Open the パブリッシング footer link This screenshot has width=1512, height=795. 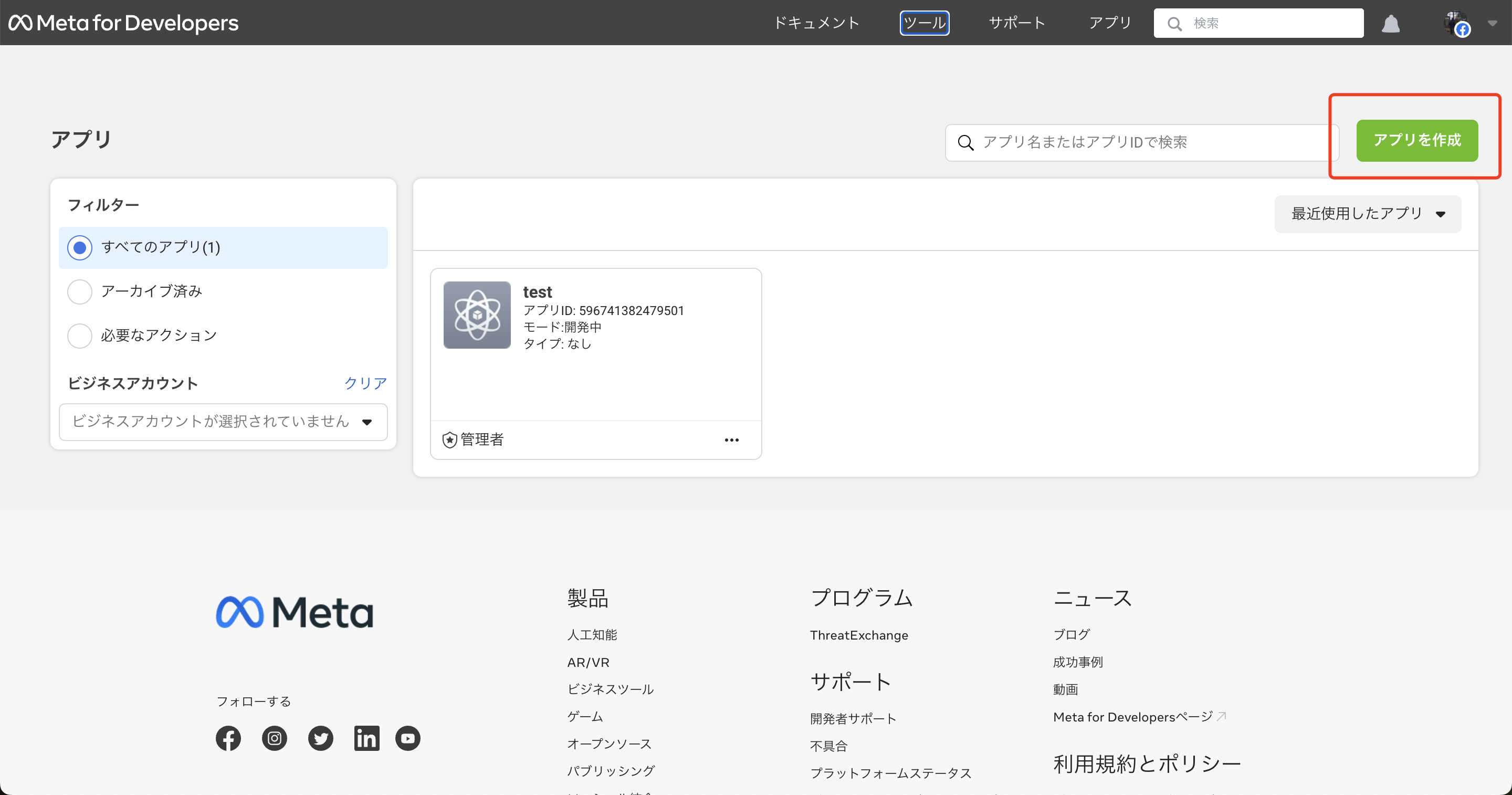pyautogui.click(x=611, y=771)
